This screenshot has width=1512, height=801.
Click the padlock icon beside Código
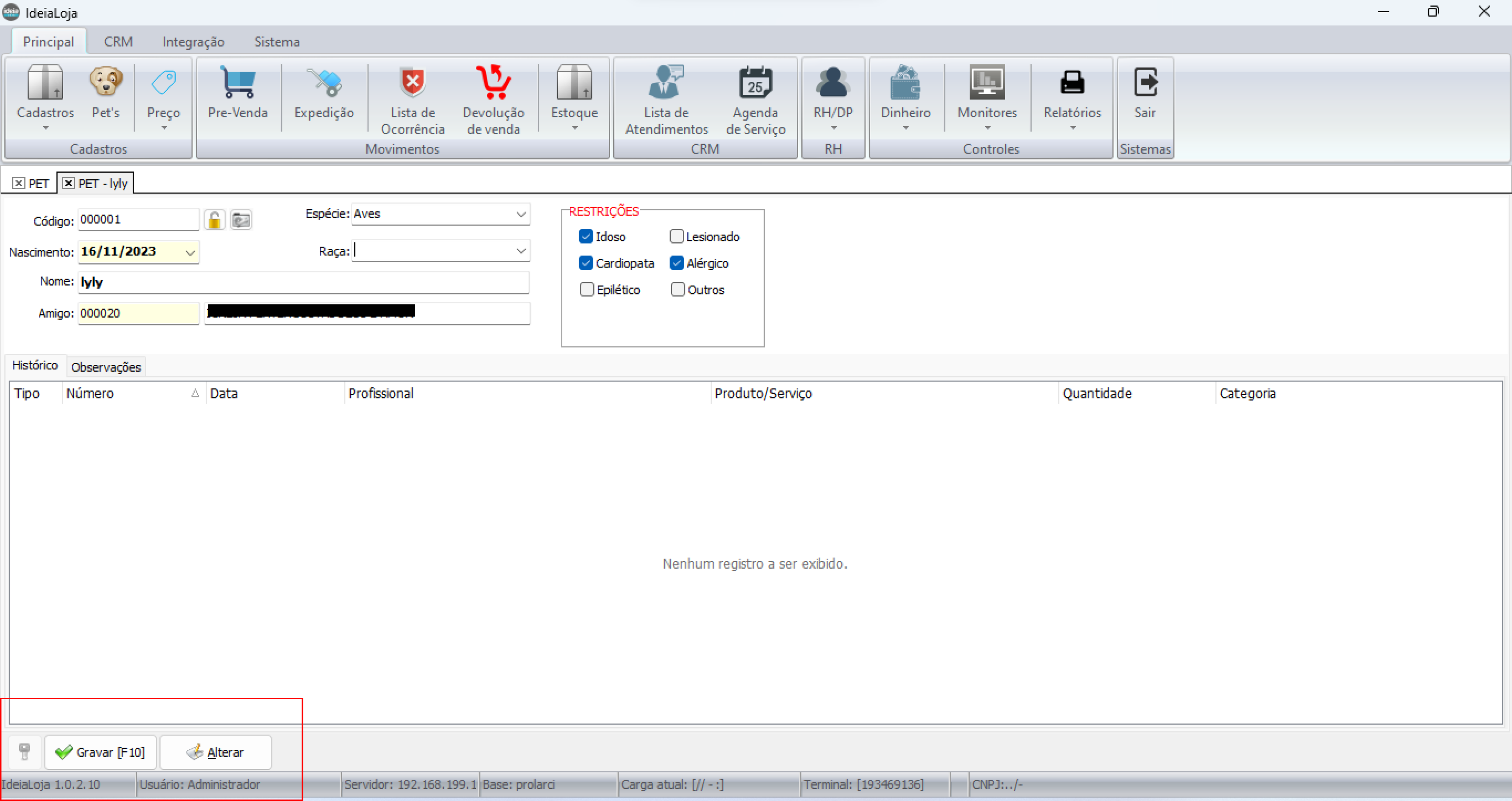click(215, 220)
